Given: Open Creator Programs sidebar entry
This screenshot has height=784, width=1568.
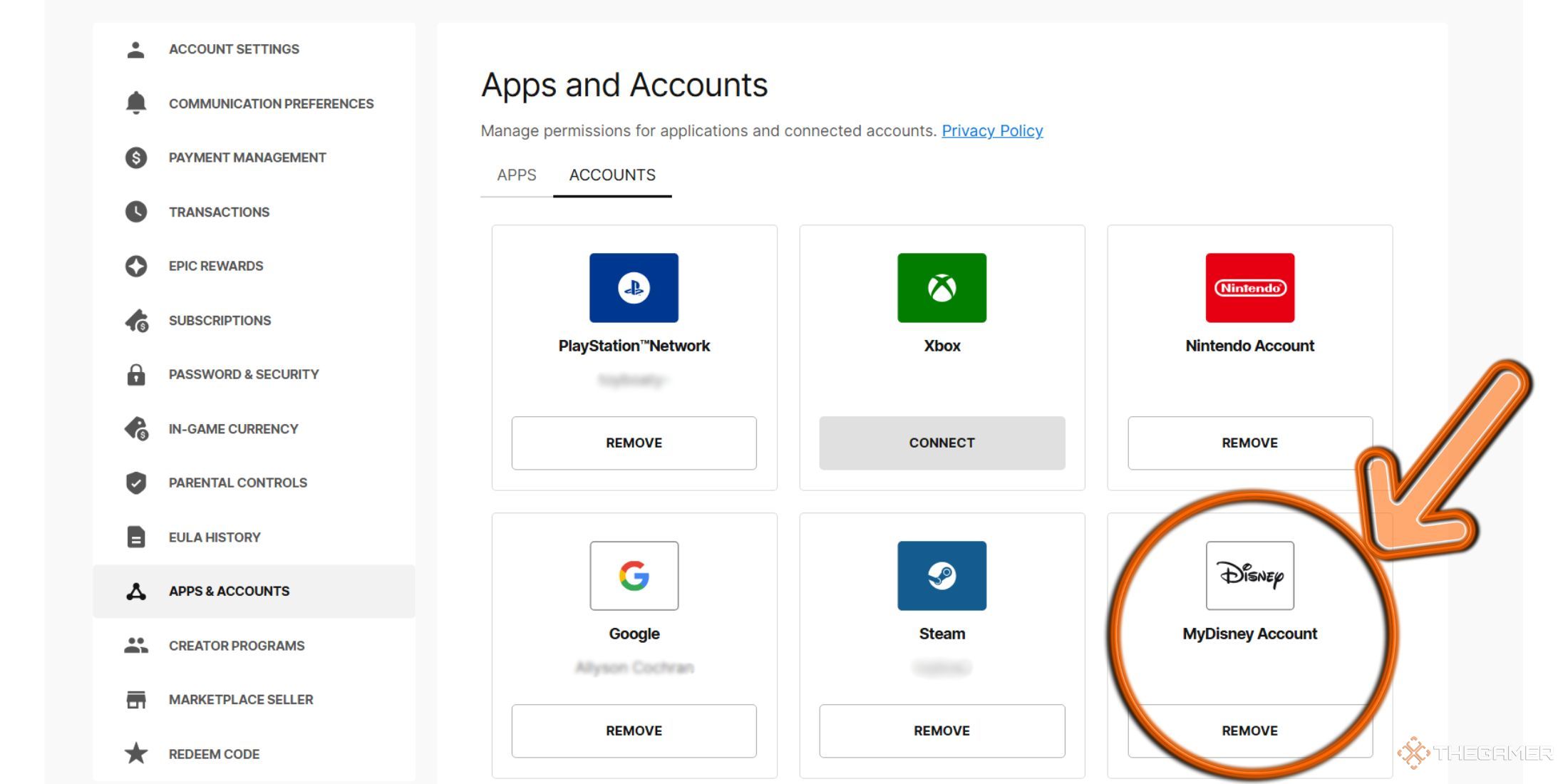Looking at the screenshot, I should 254,645.
